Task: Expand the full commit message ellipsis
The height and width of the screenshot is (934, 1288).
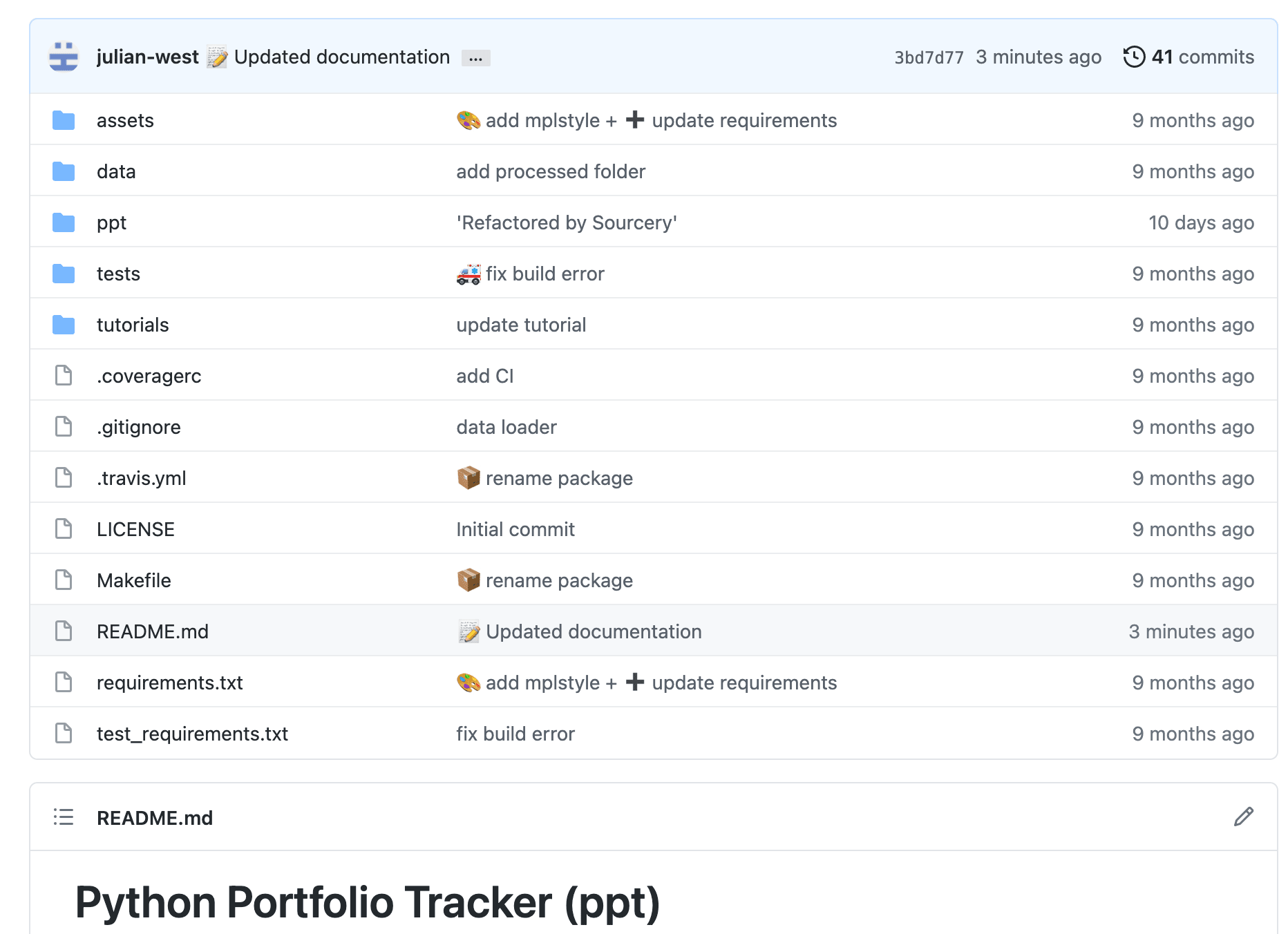Action: pos(475,58)
